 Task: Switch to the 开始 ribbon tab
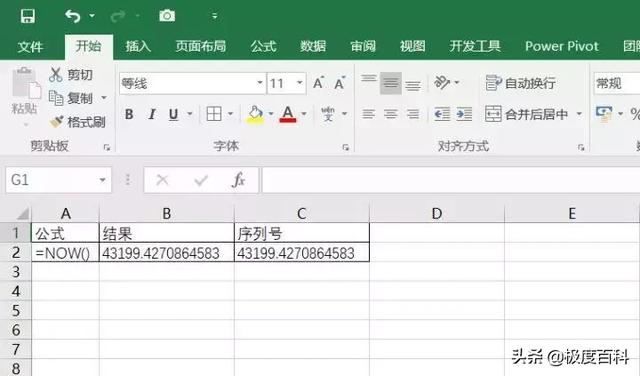(89, 46)
